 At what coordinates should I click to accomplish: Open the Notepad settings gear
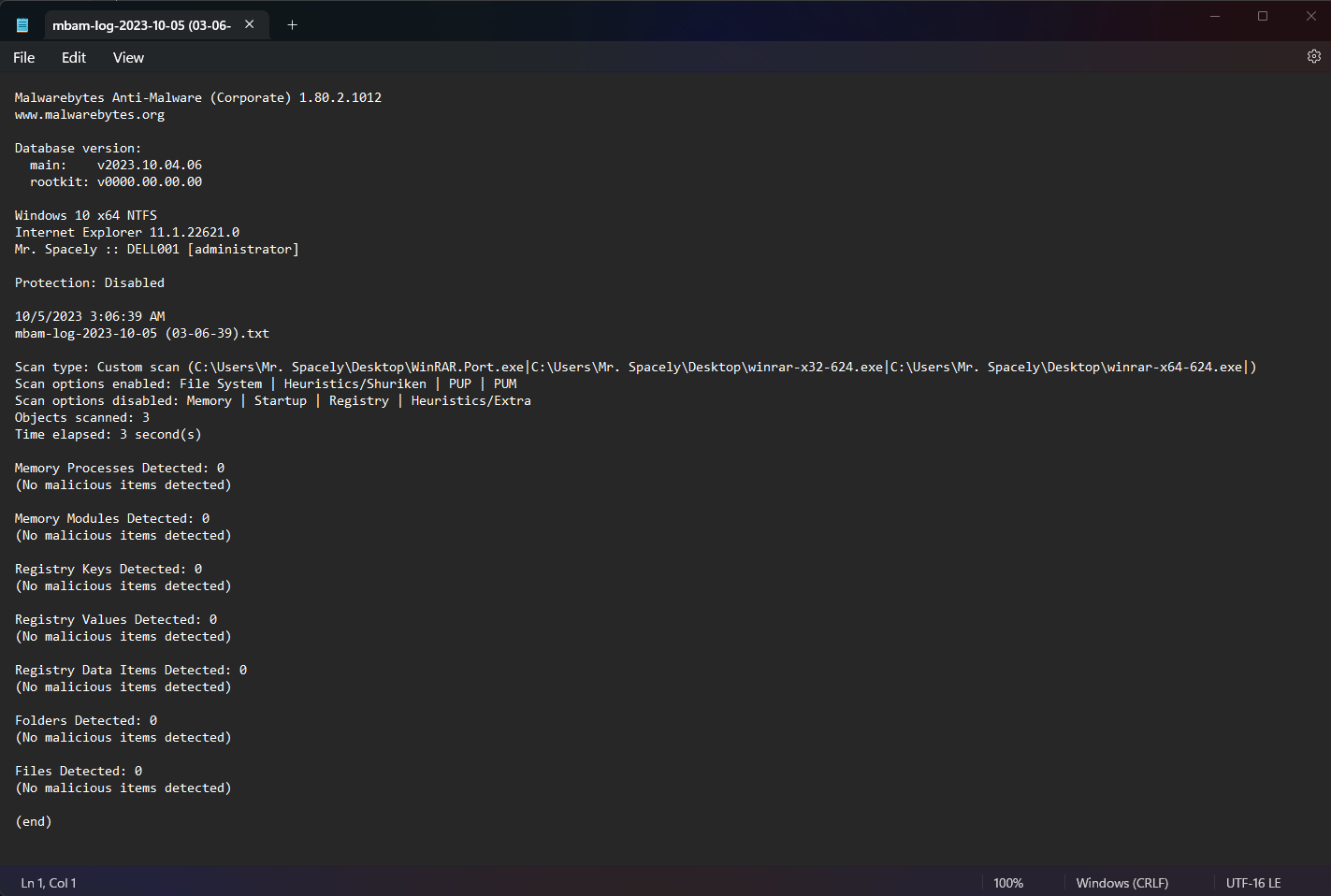[x=1313, y=57]
